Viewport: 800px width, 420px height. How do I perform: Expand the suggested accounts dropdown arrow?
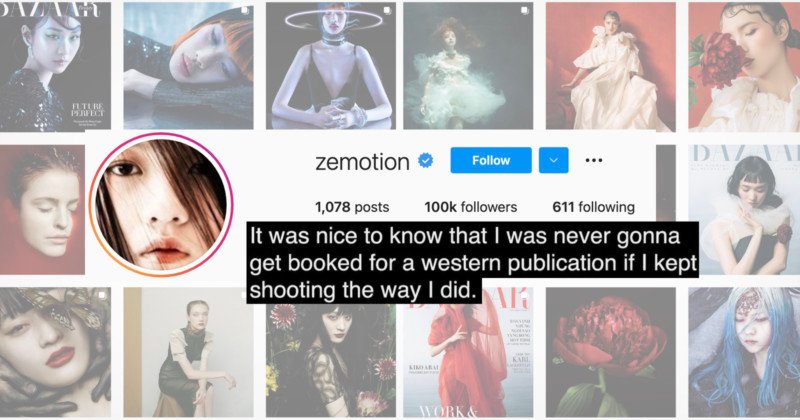[554, 160]
